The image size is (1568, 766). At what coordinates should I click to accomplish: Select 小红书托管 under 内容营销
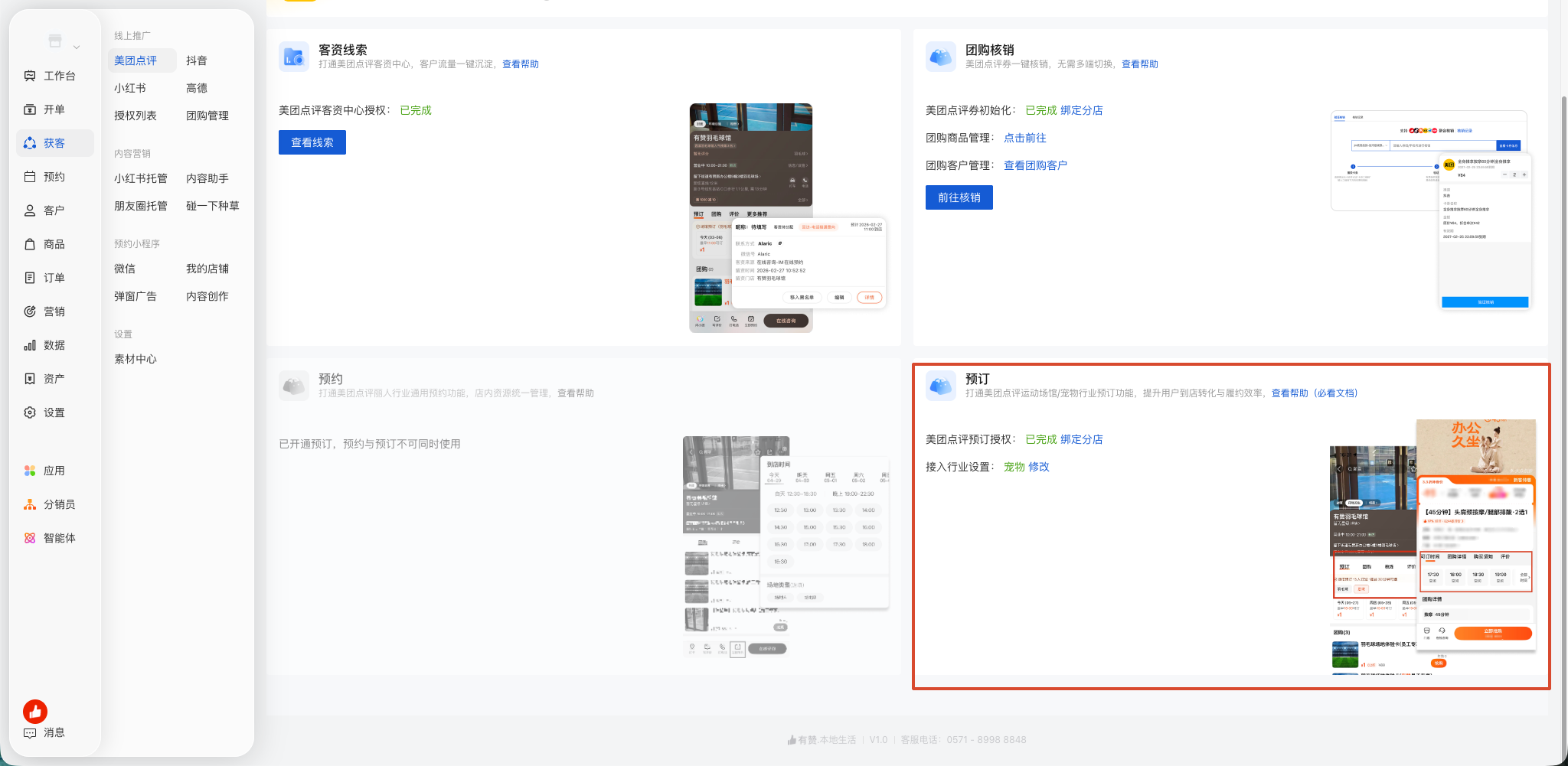click(x=141, y=178)
